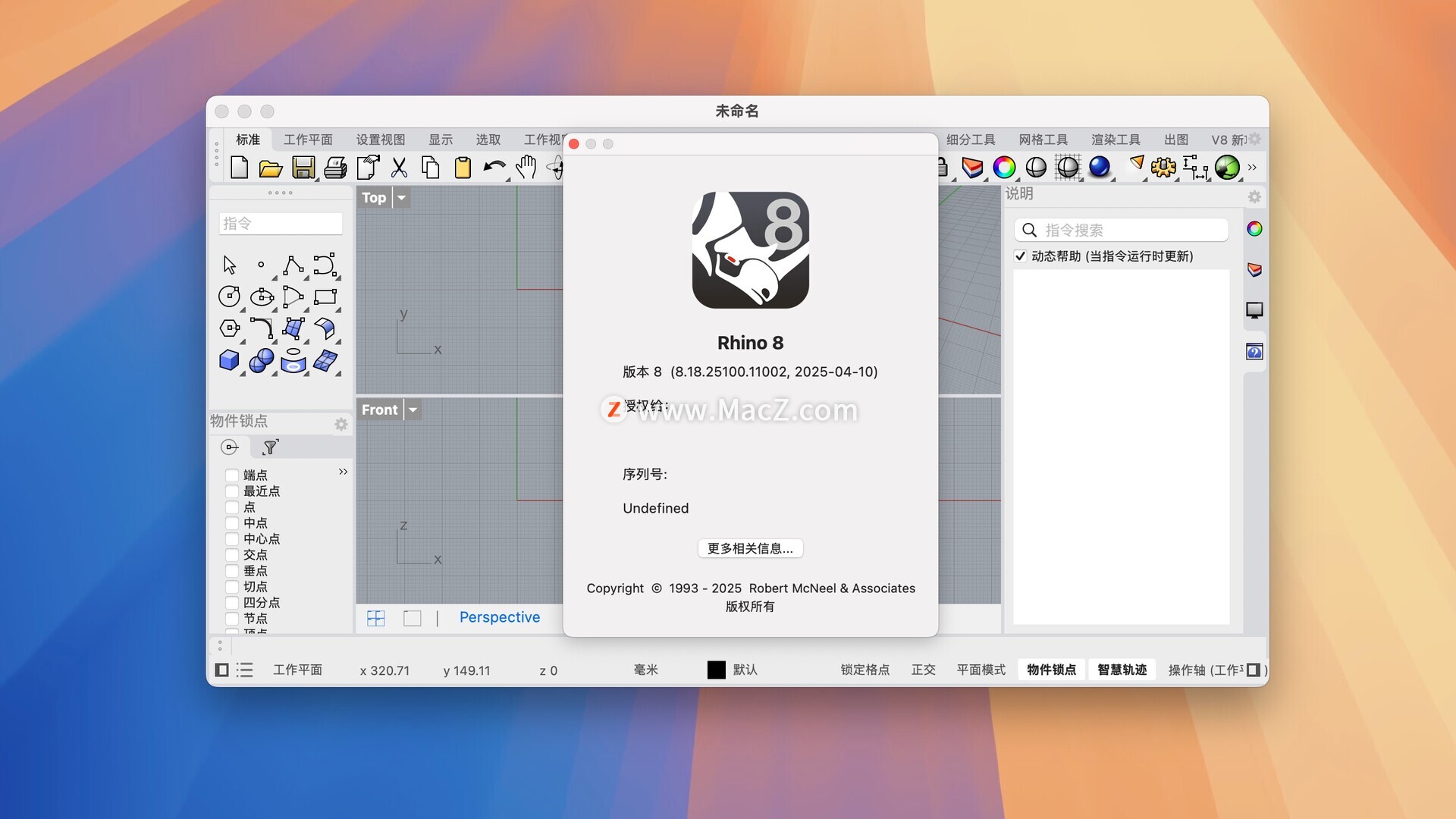Toggle 点 object snap checkbox

point(232,507)
